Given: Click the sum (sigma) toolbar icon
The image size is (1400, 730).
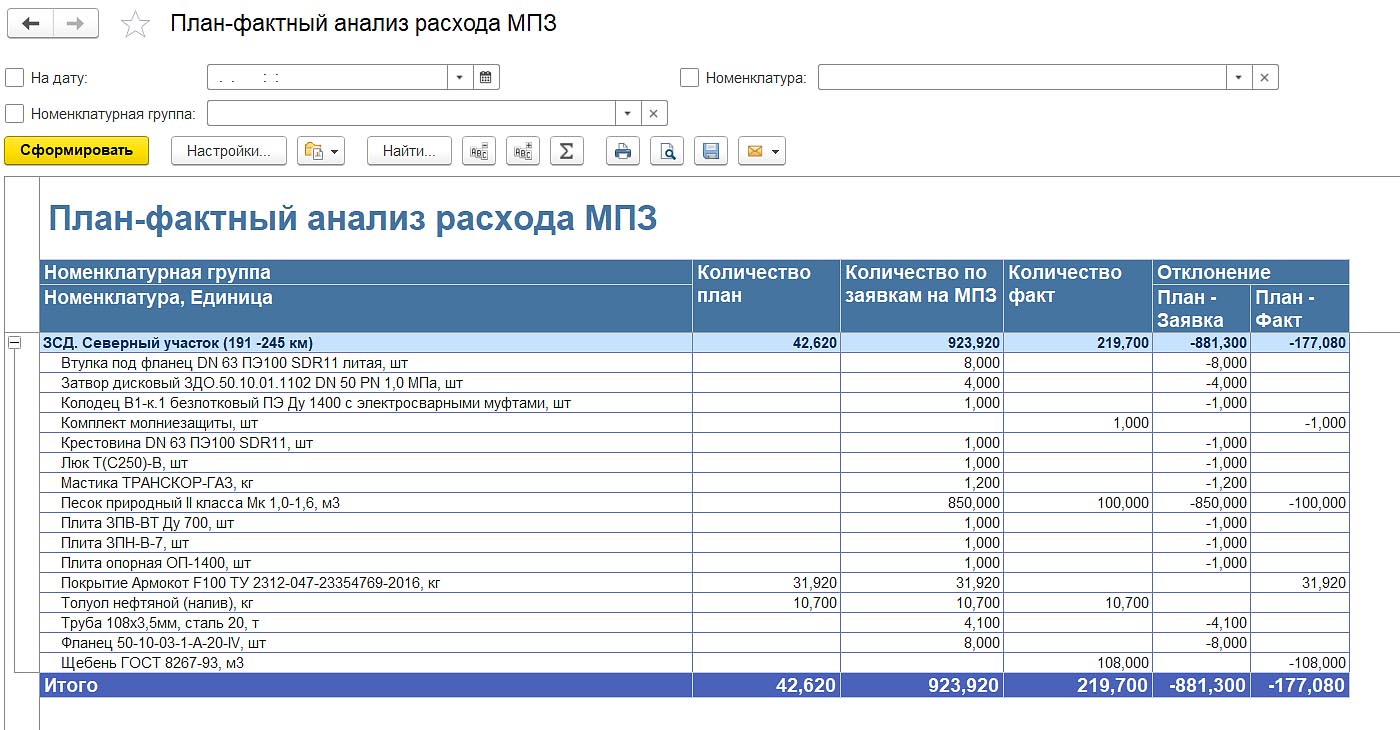Looking at the screenshot, I should click(x=566, y=151).
